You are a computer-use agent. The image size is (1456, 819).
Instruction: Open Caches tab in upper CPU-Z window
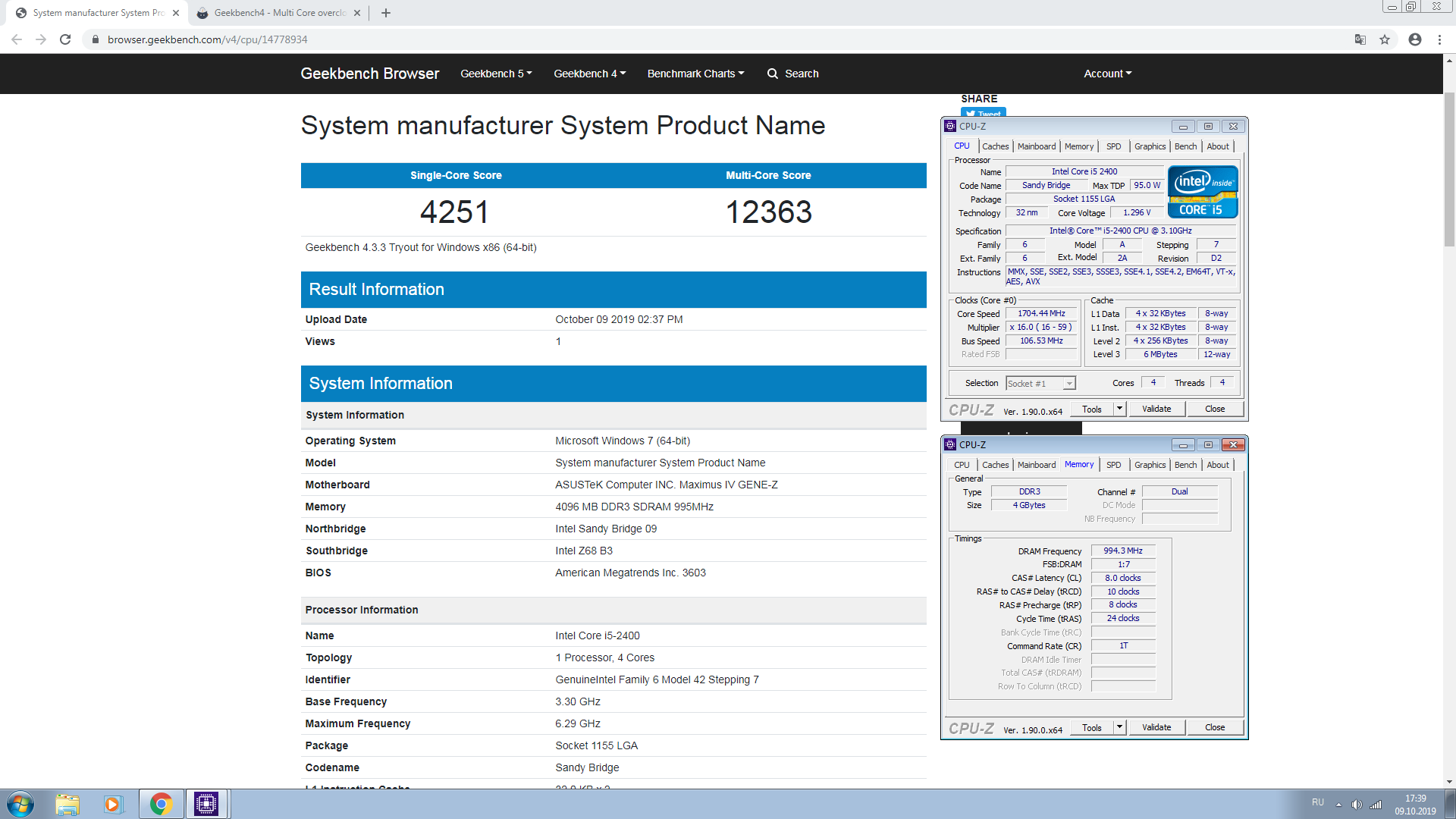[x=995, y=146]
